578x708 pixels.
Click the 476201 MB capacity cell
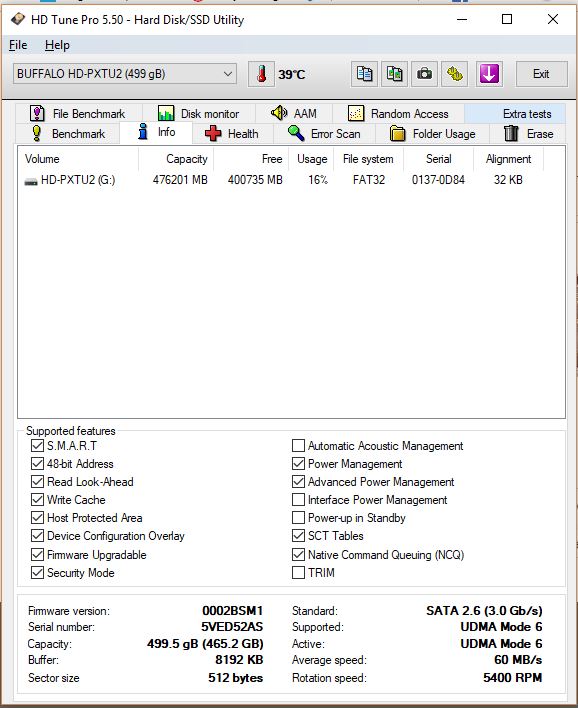180,180
